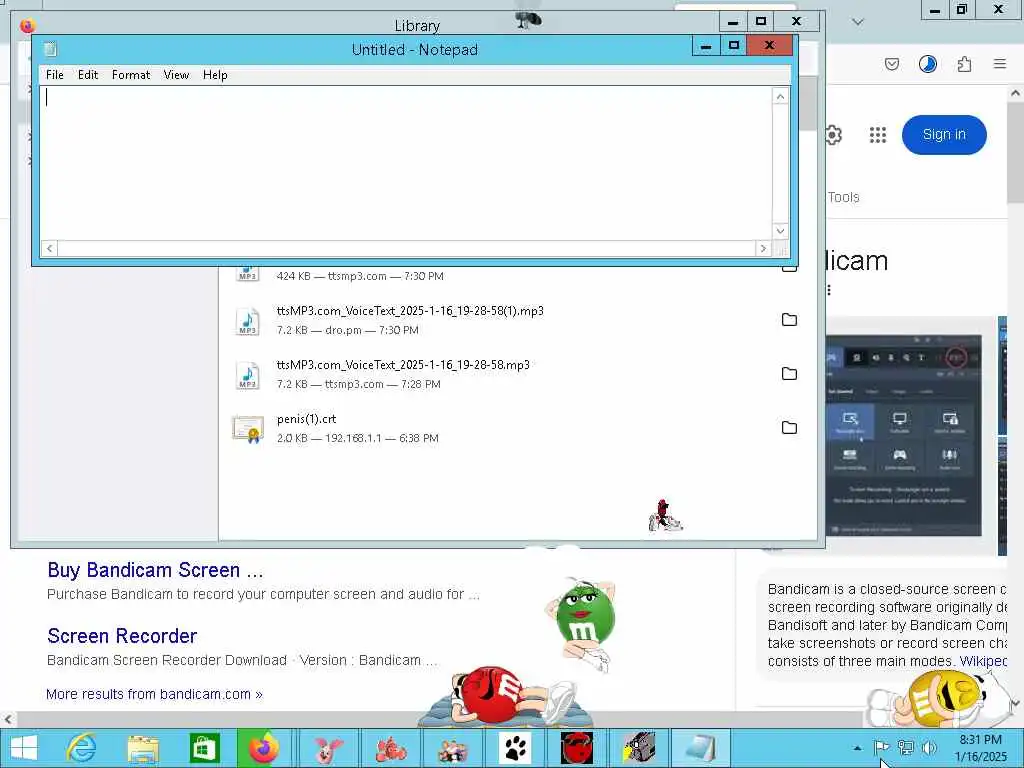Select the penis(1).crt download entry
1024x768 pixels.
click(517, 428)
